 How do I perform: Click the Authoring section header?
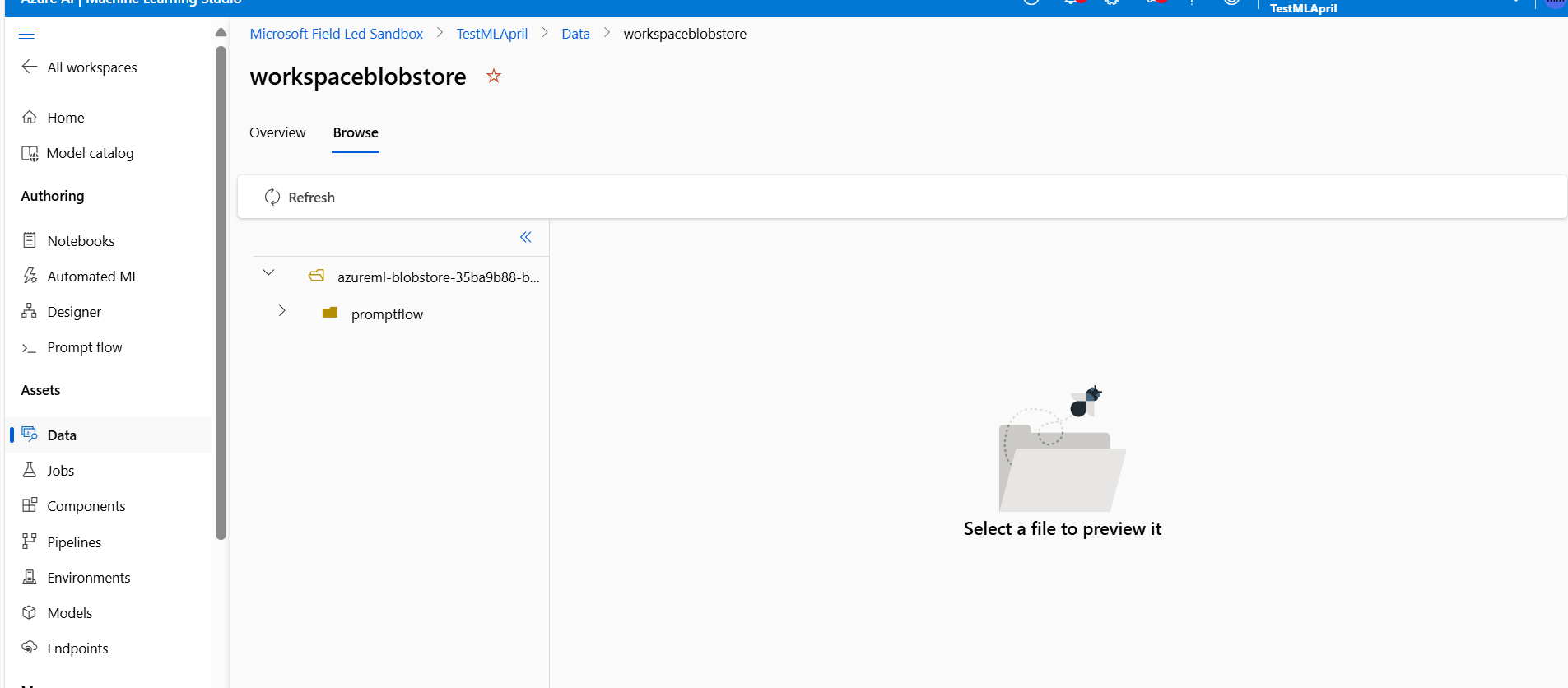click(x=53, y=196)
